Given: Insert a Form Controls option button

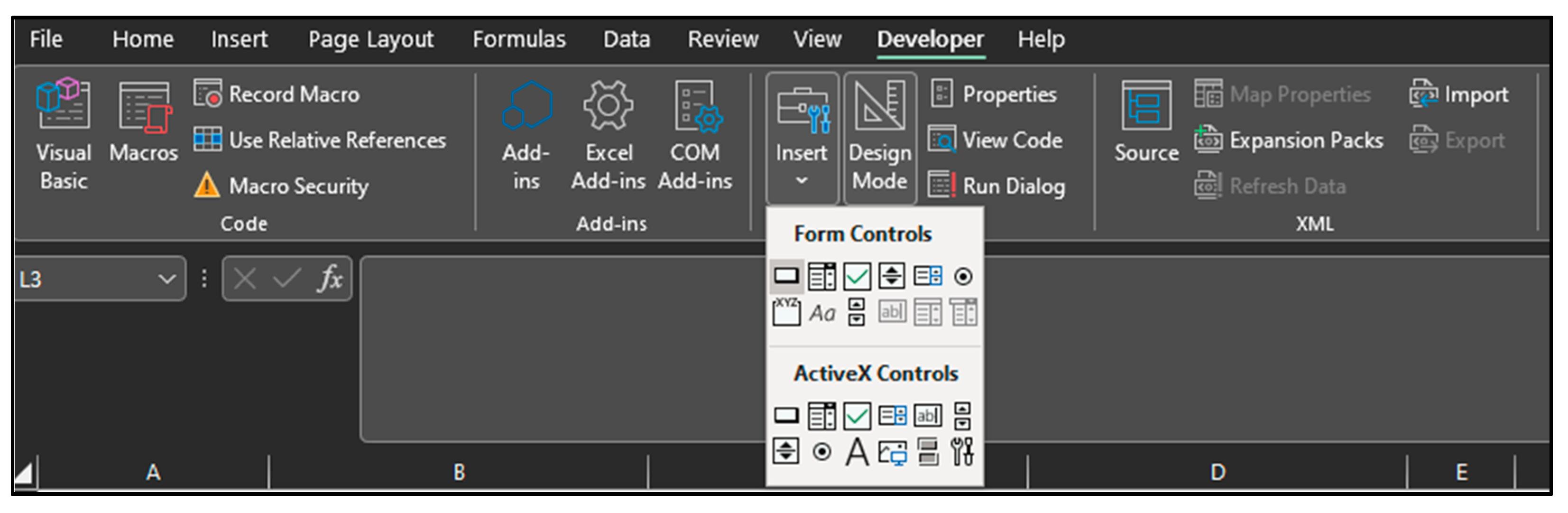Looking at the screenshot, I should pos(962,277).
